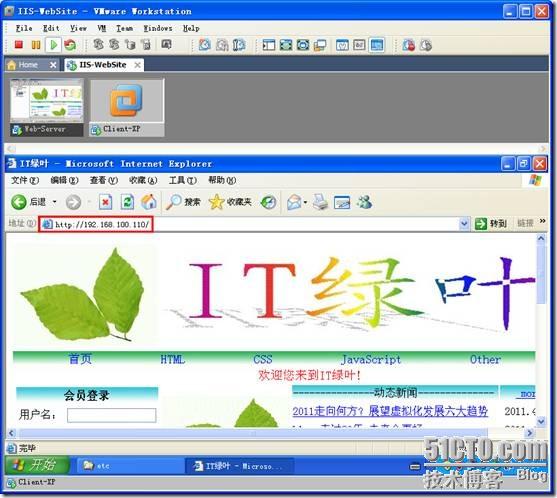Open the Help menu in VMware Workstation
The width and height of the screenshot is (557, 498).
[x=191, y=28]
